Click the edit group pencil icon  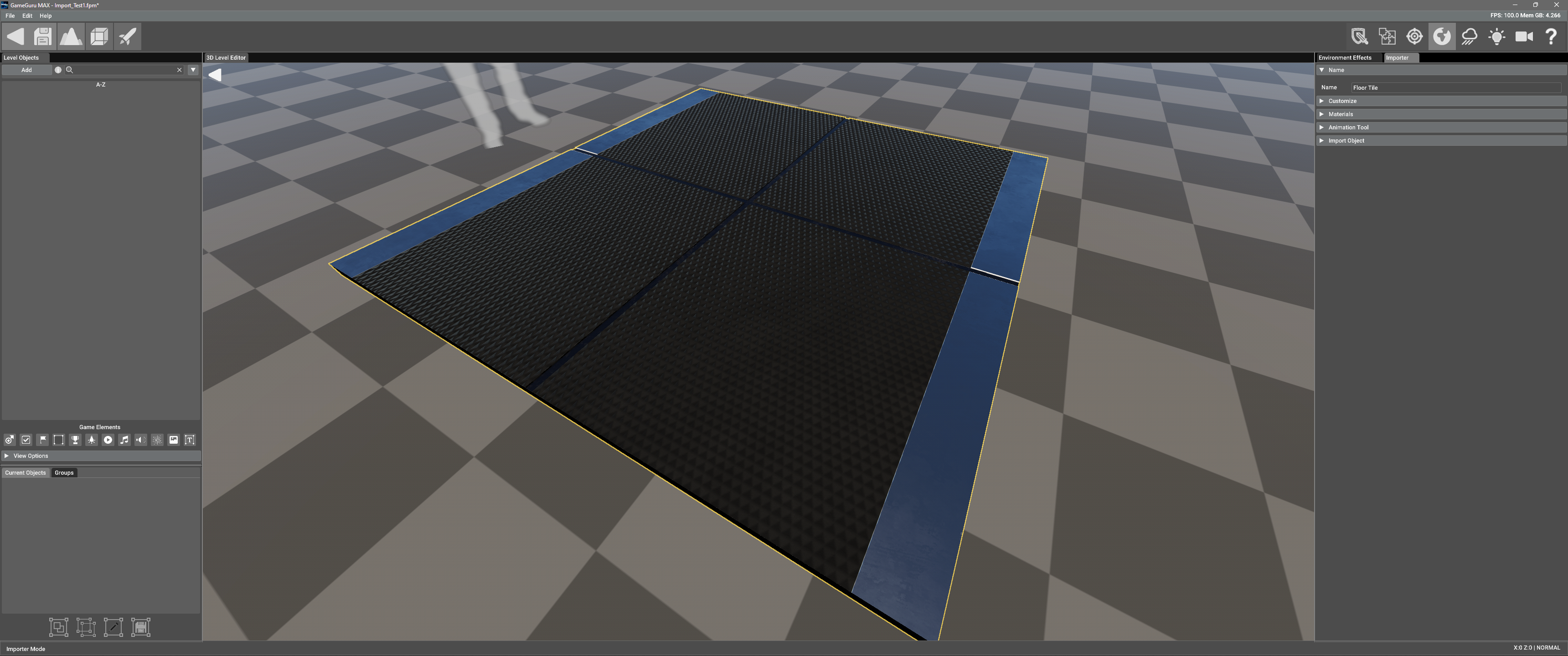[113, 627]
